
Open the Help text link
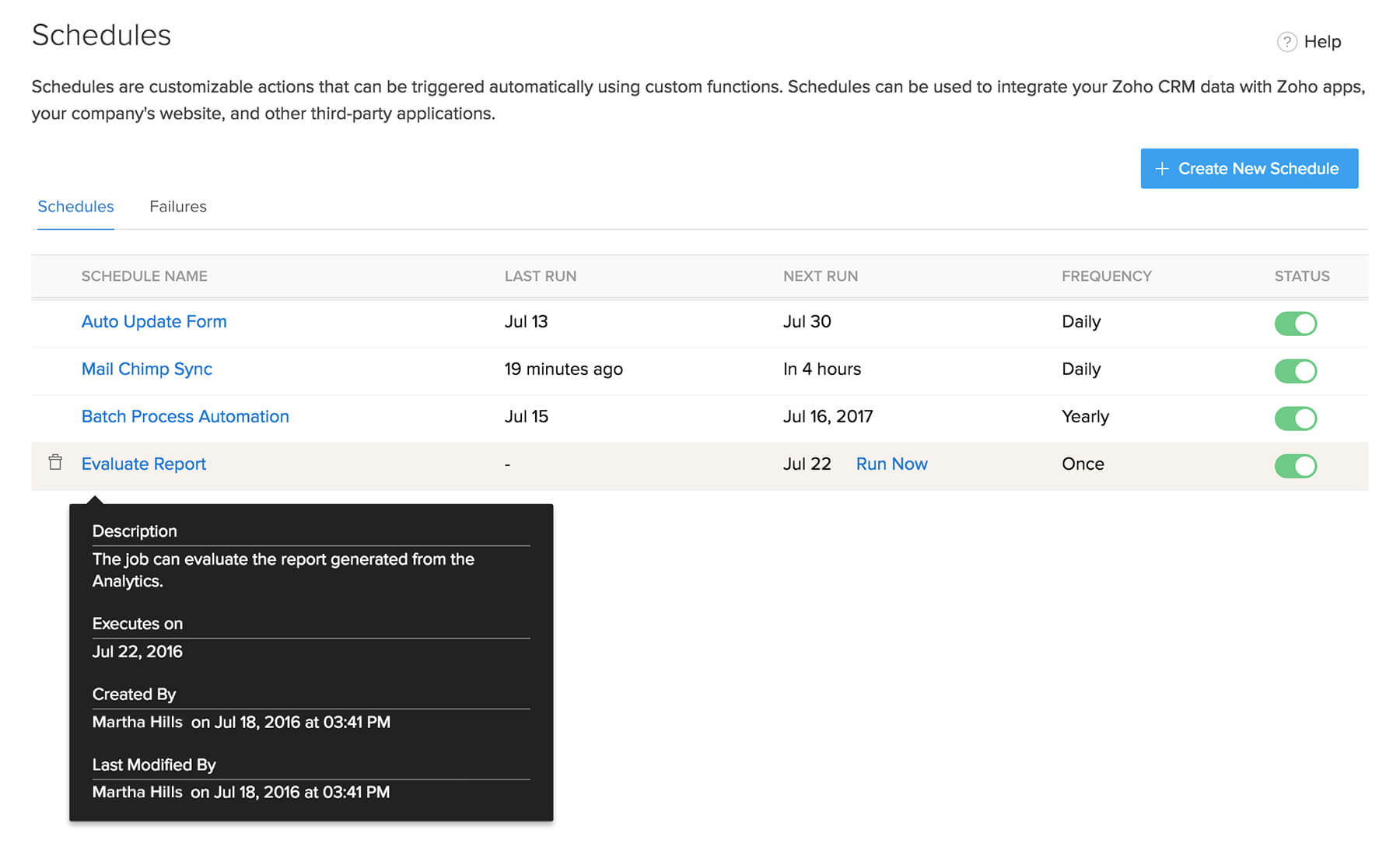1322,42
